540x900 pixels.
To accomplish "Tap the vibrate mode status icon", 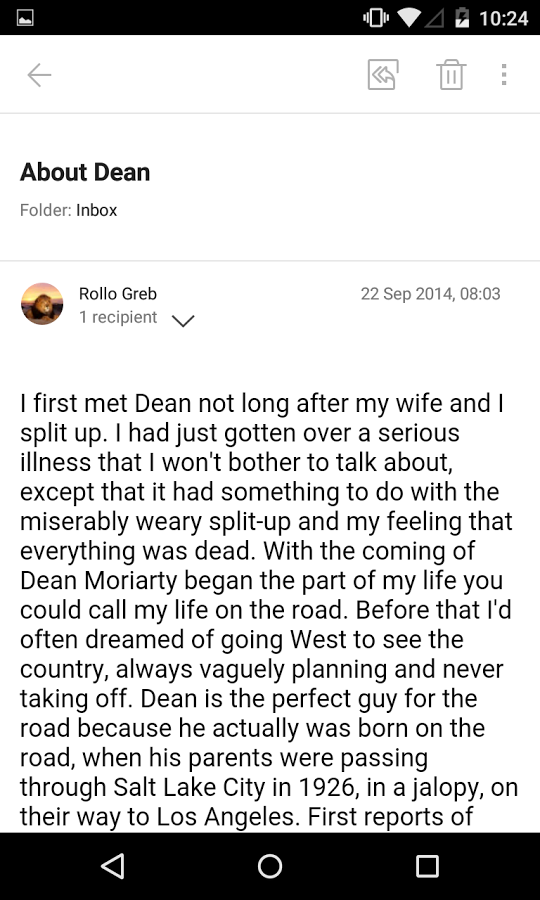I will [375, 18].
